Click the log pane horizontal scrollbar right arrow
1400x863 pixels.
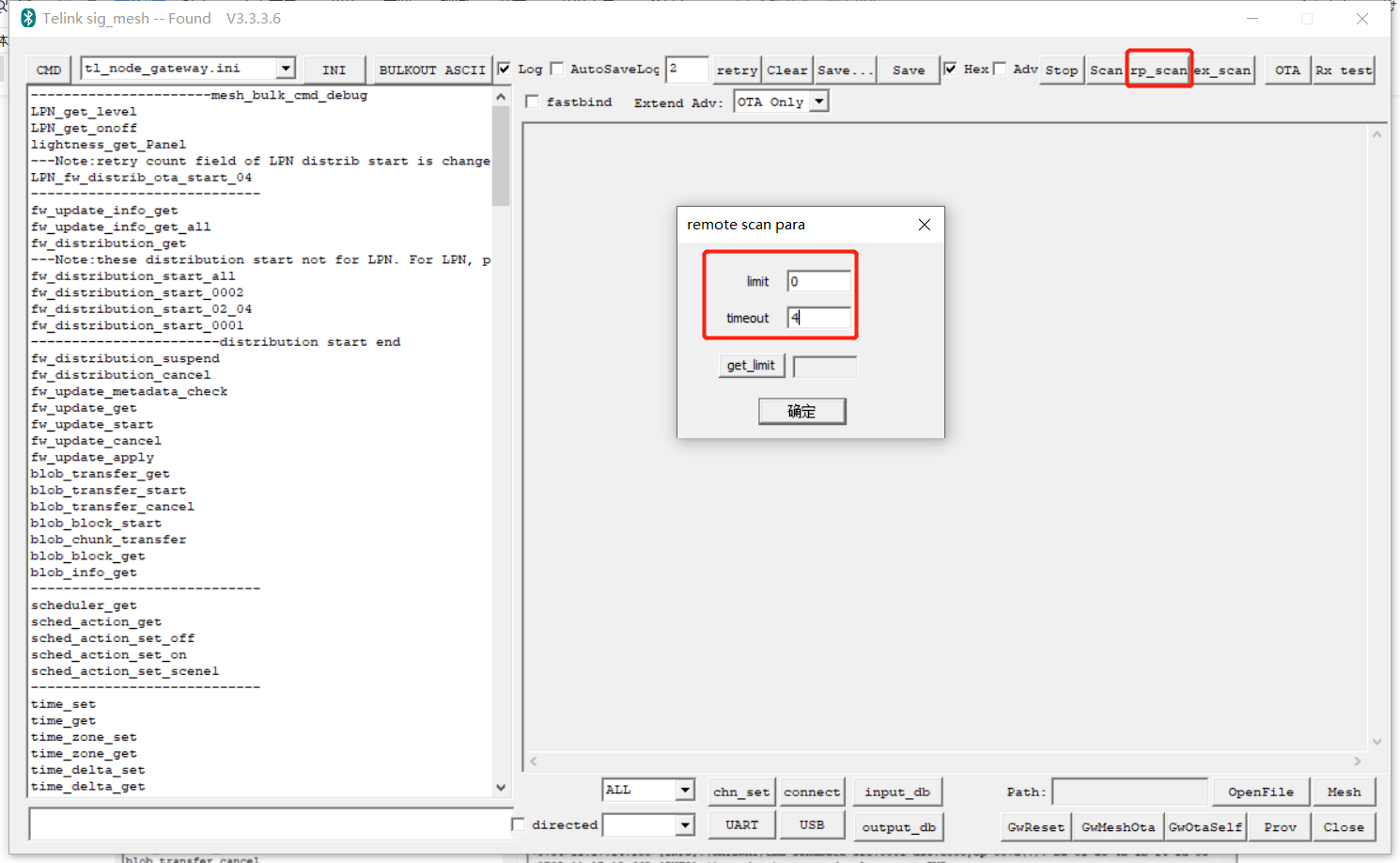tap(1358, 761)
